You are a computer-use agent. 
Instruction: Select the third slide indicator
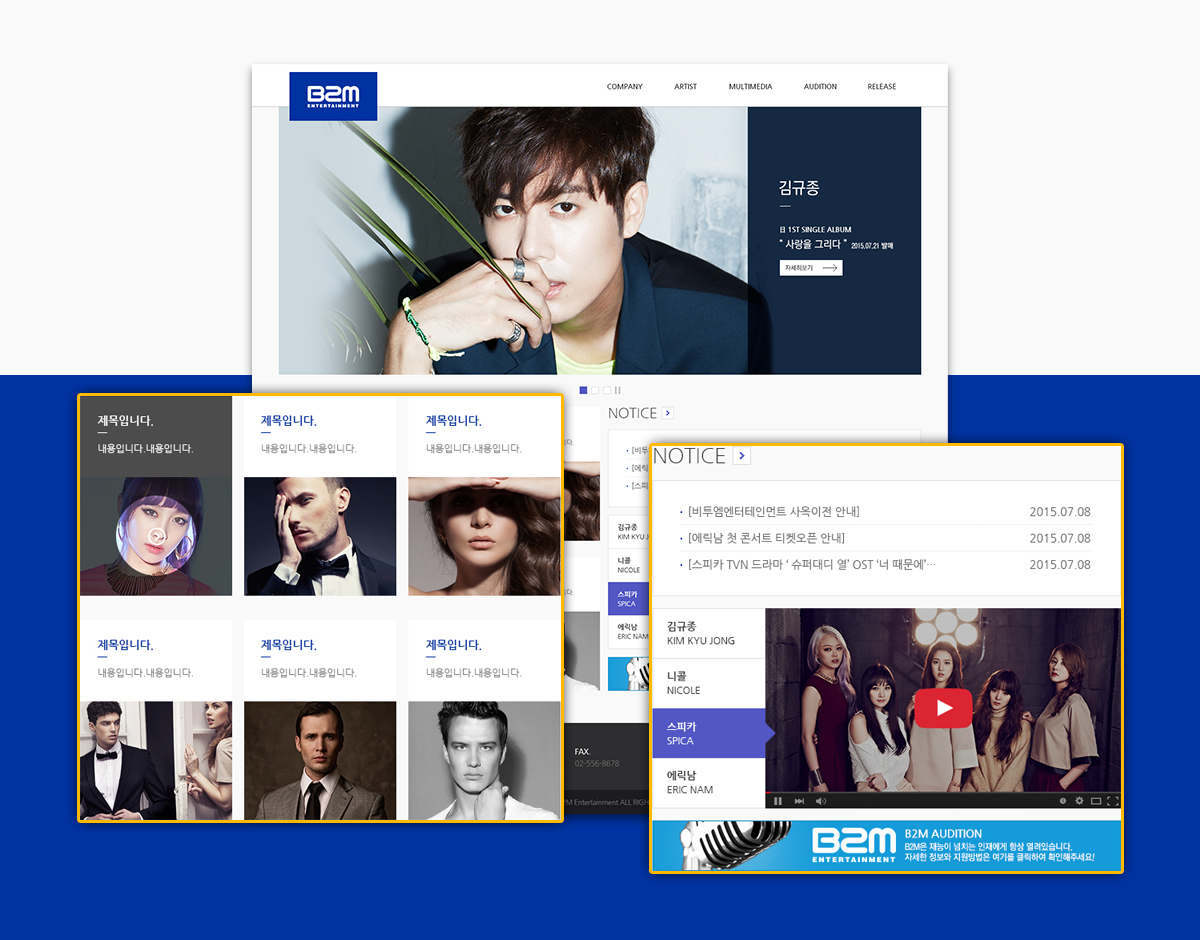(x=606, y=390)
